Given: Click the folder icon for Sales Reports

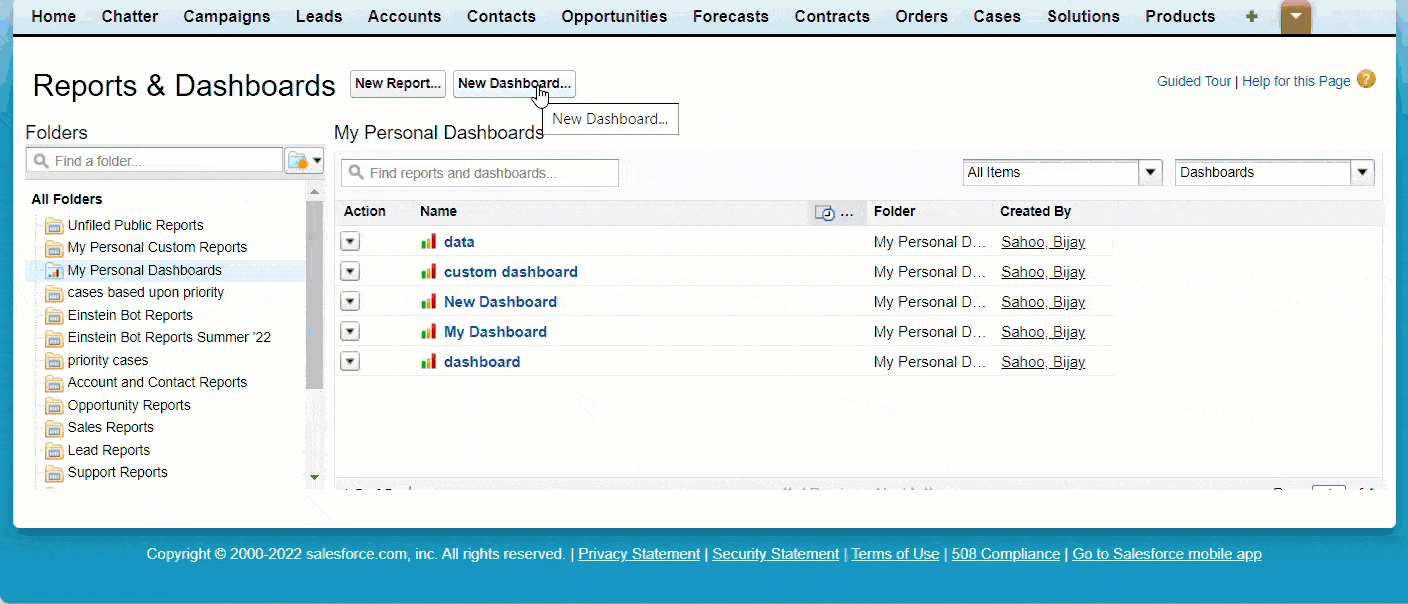Looking at the screenshot, I should (x=54, y=428).
